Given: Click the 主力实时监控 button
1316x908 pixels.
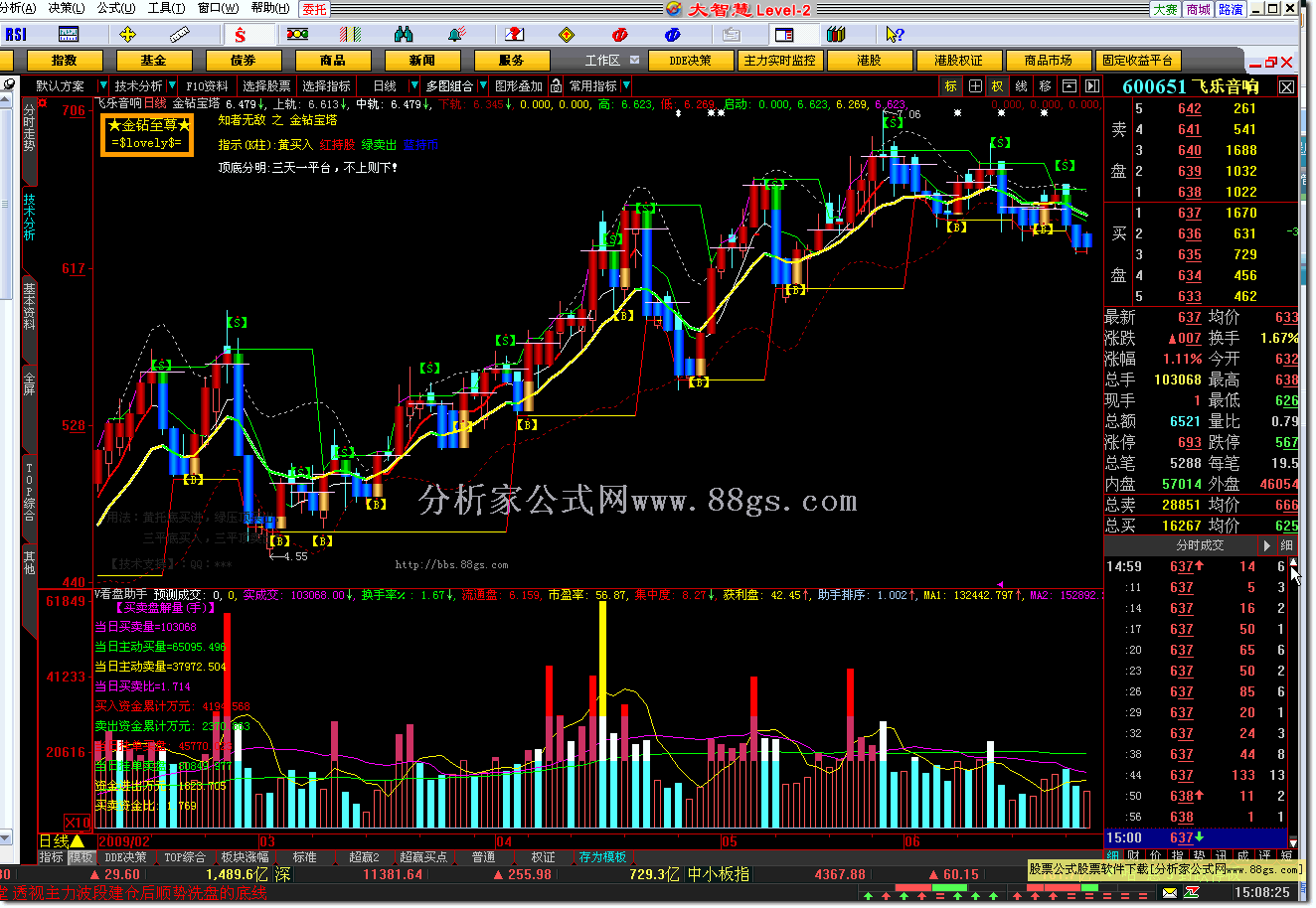Looking at the screenshot, I should coord(780,61).
